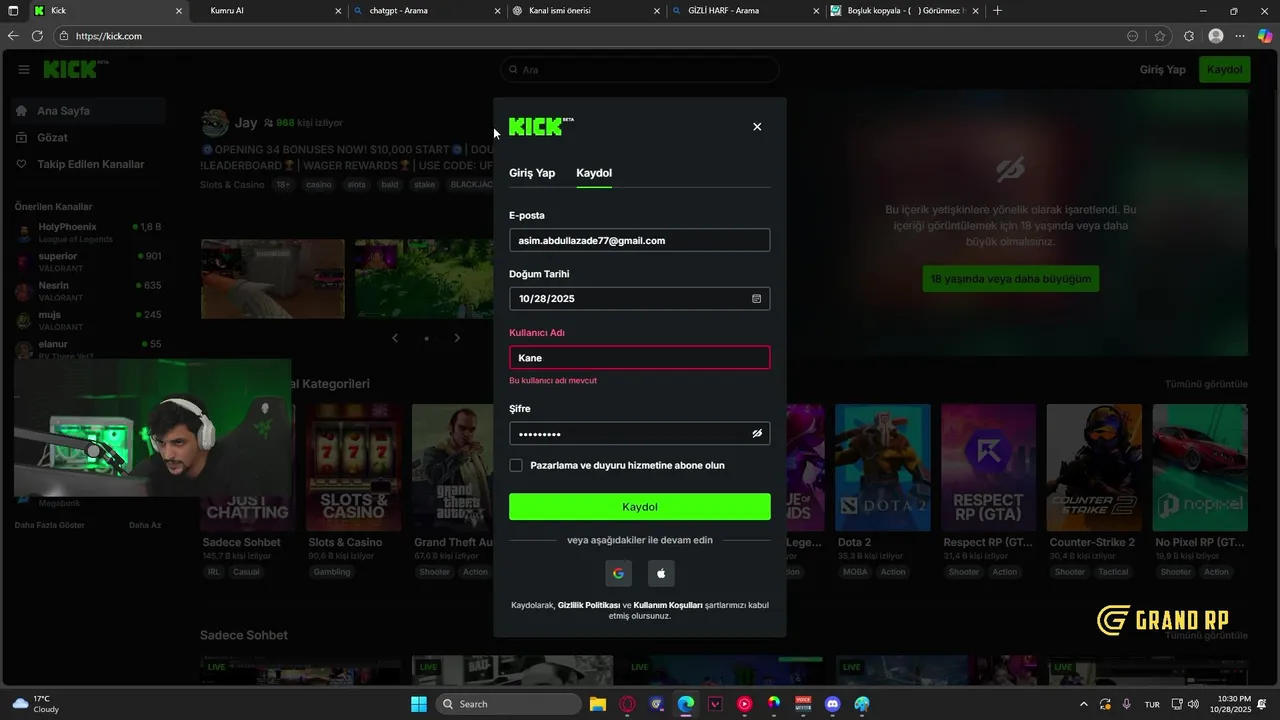
Task: Click the Tactical tag under Counter-Strike 2
Action: click(1113, 572)
